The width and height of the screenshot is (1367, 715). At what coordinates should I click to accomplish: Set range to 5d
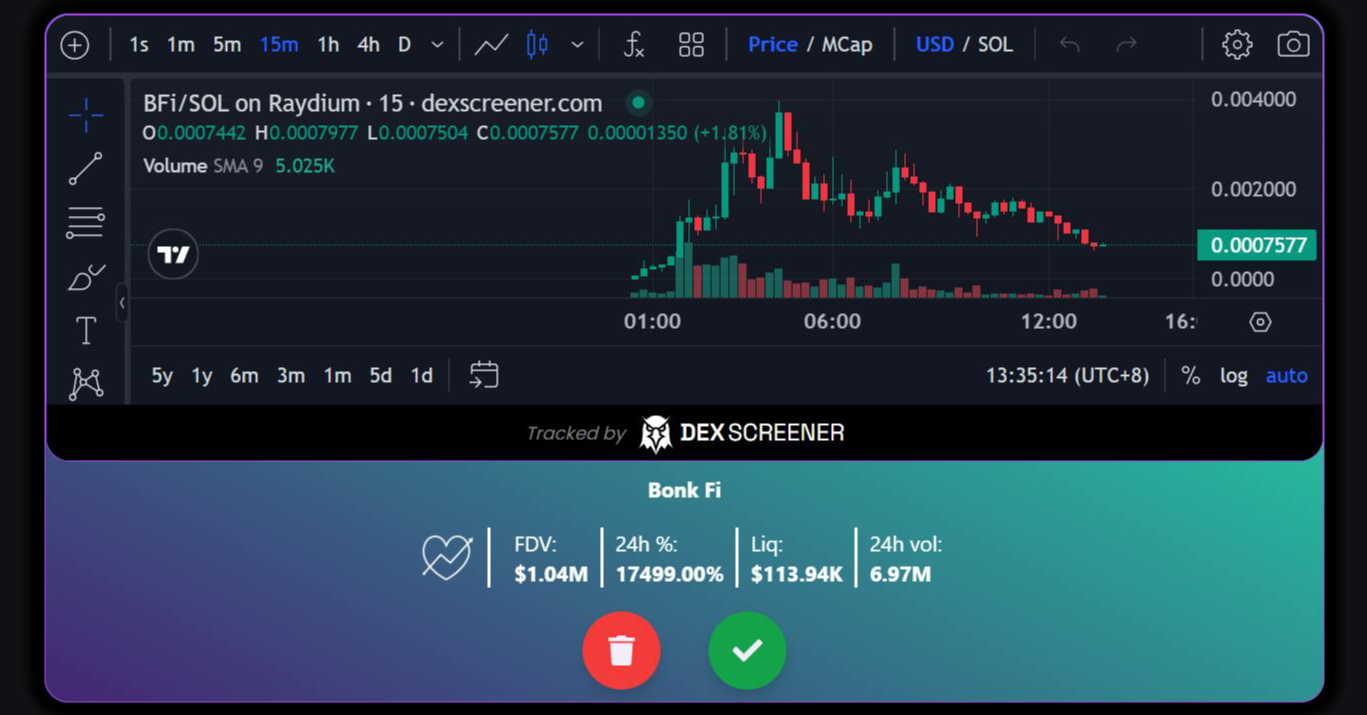[x=381, y=376]
